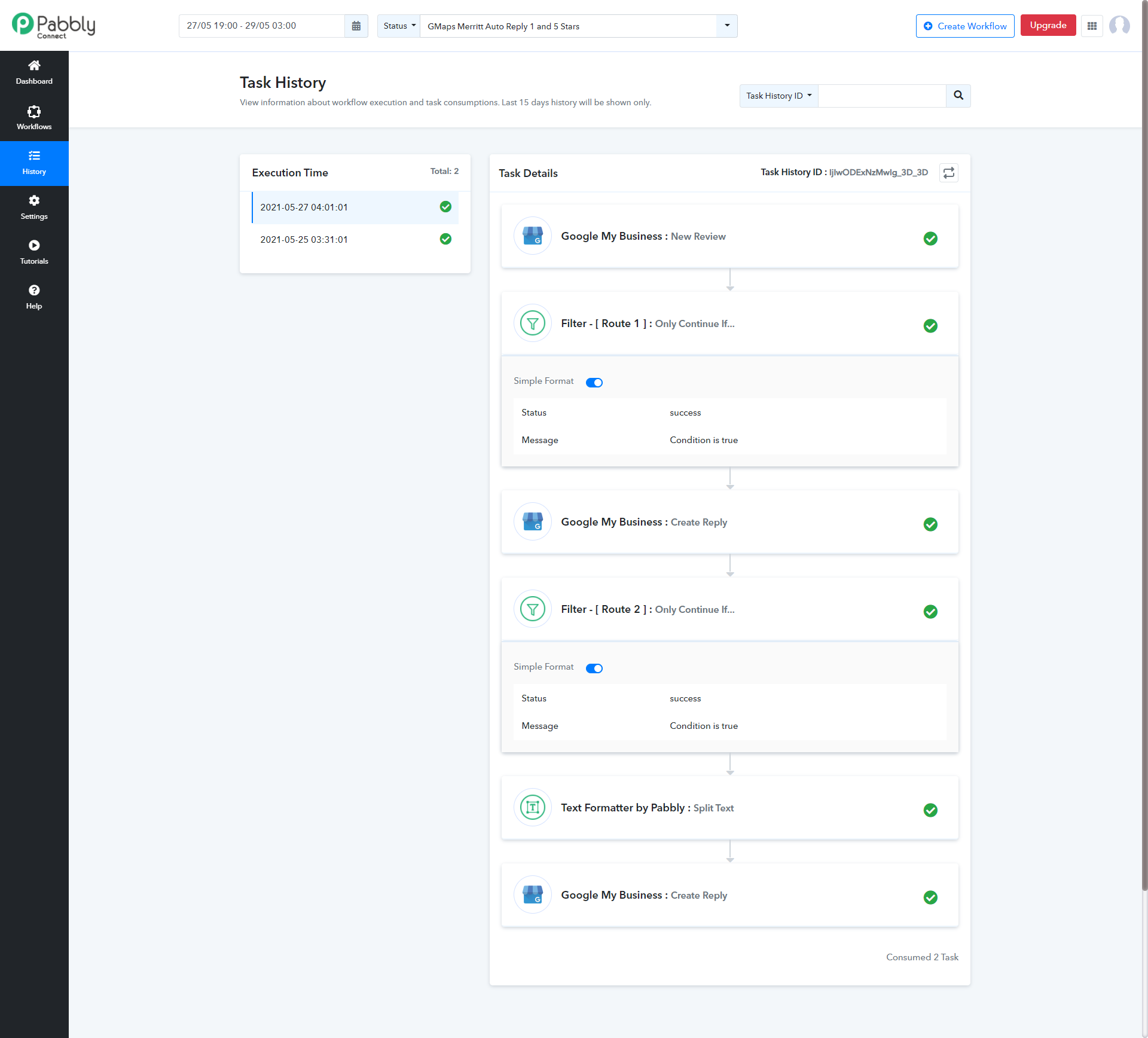
Task: Go to Dashboard in the sidebar
Action: pyautogui.click(x=34, y=73)
